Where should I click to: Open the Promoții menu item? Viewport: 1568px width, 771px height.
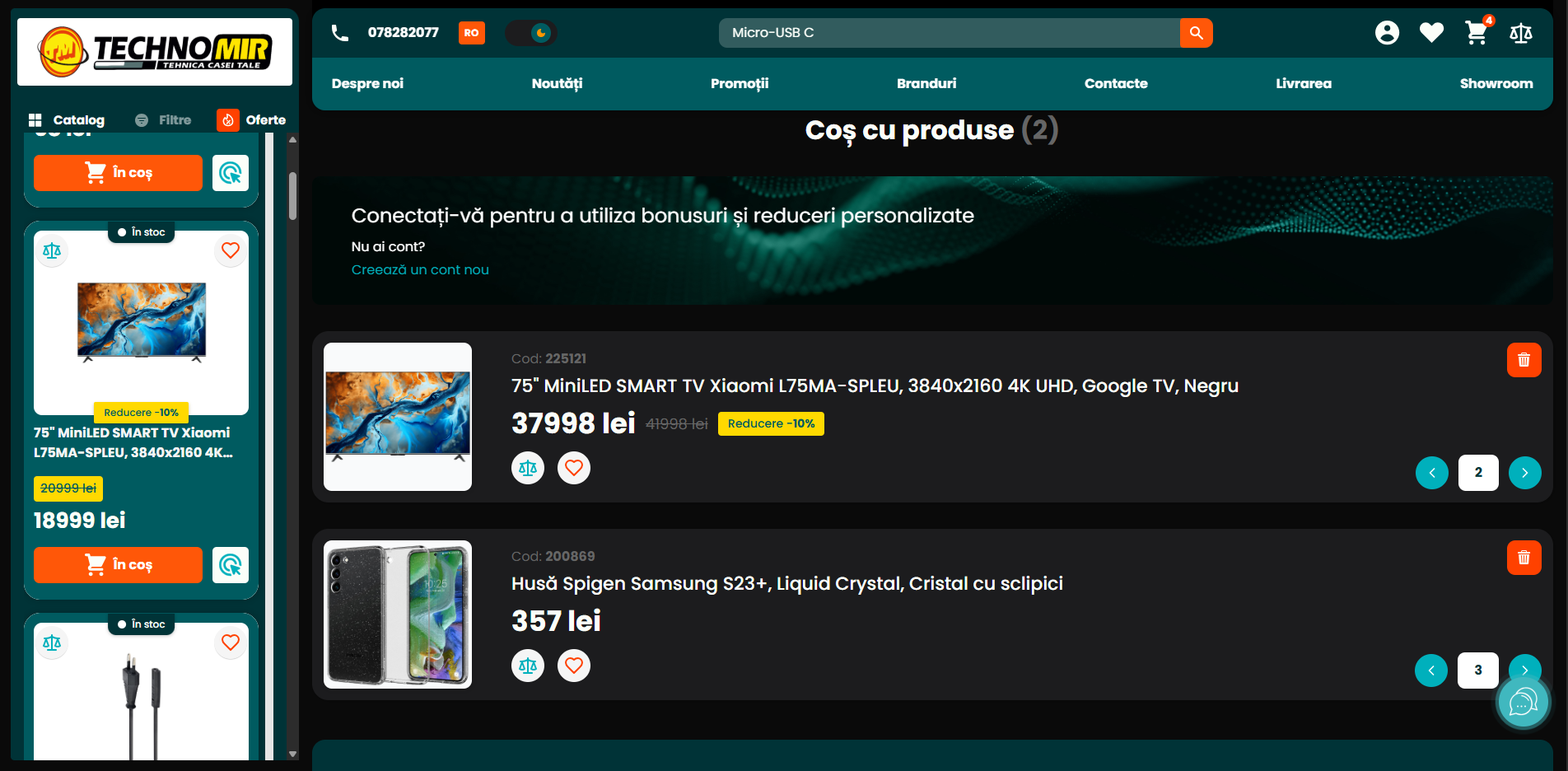click(x=740, y=83)
